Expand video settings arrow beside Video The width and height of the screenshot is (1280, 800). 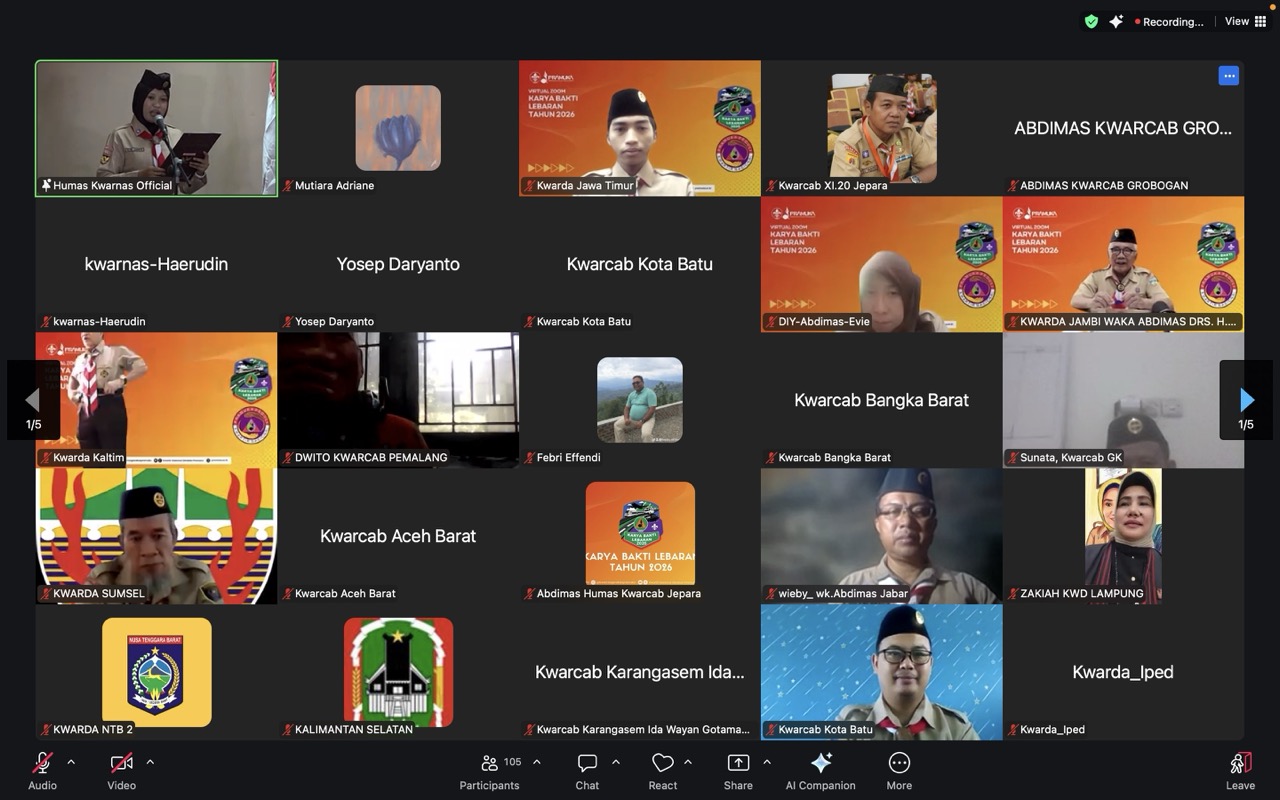pyautogui.click(x=150, y=762)
